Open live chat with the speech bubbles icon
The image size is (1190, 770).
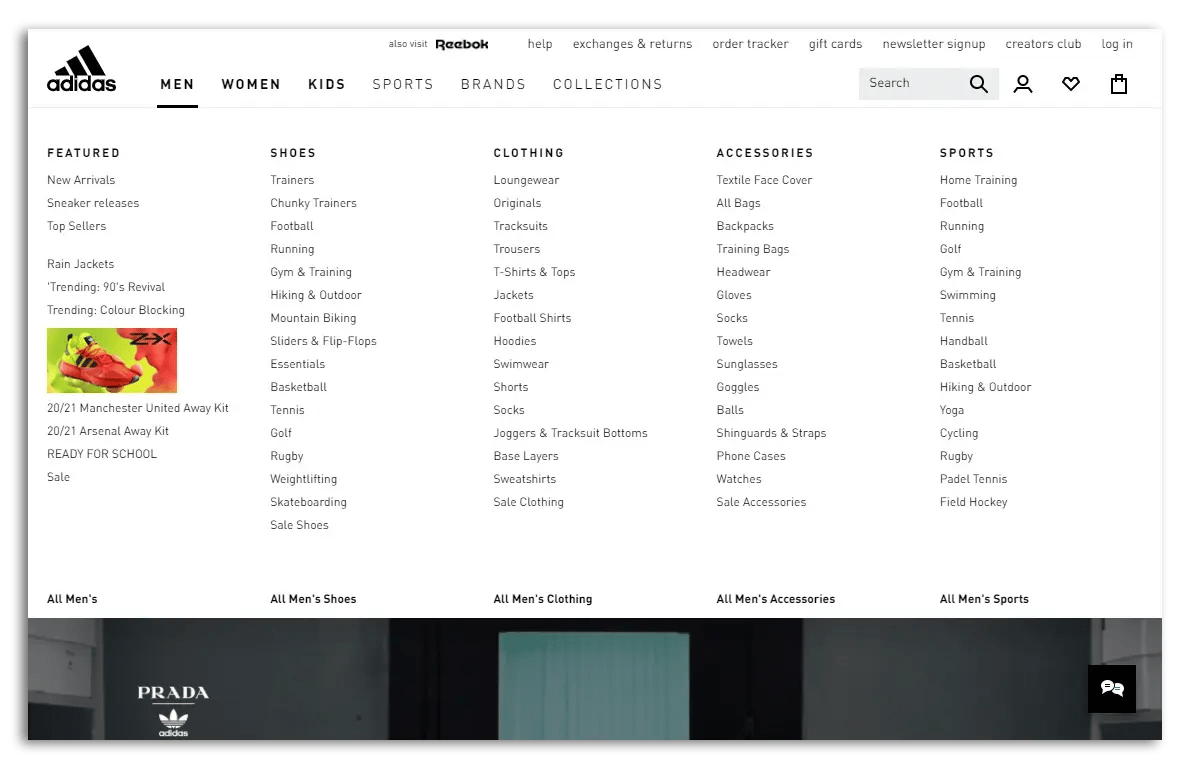click(1112, 688)
